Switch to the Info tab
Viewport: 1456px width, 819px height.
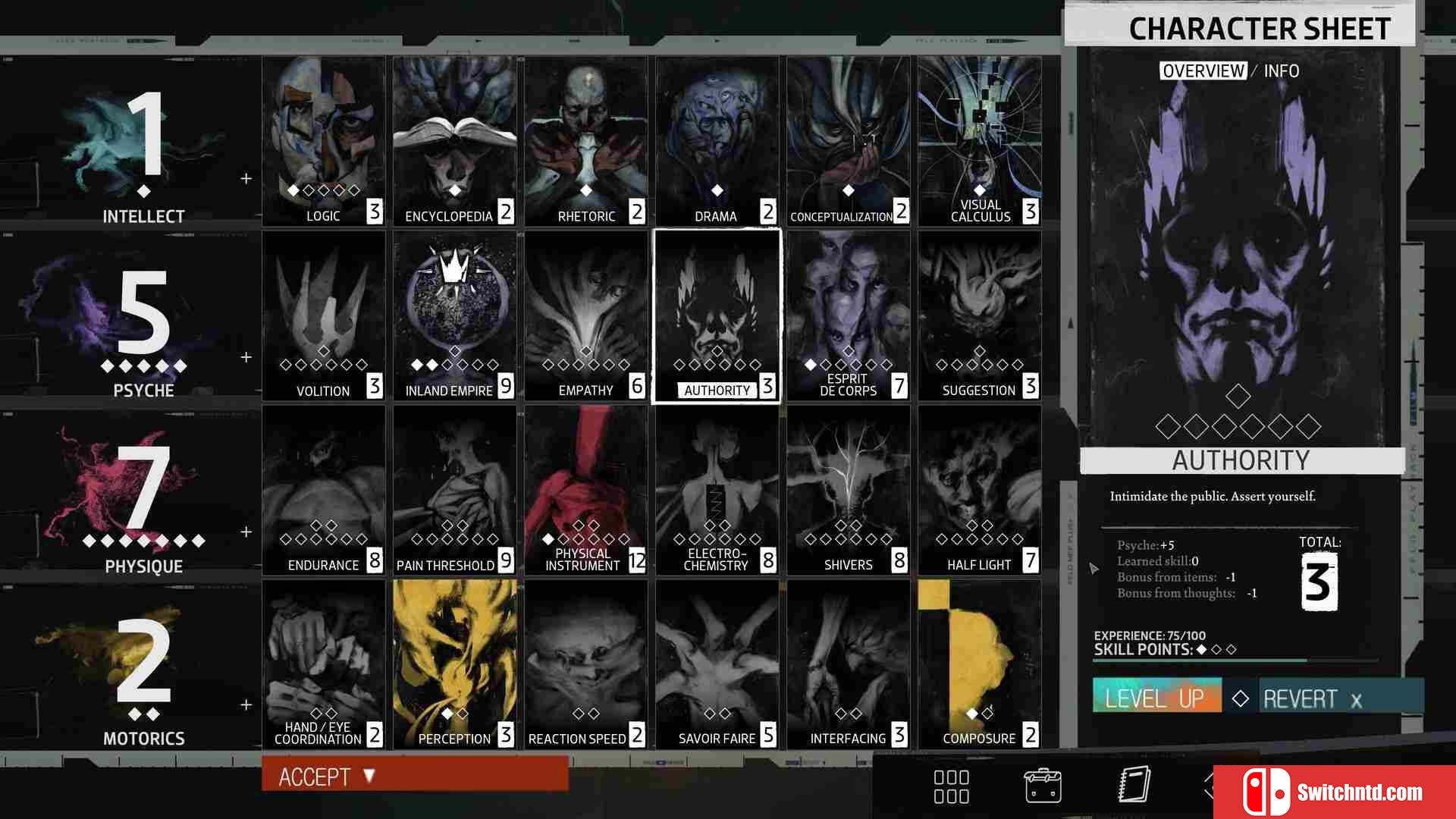coord(1282,71)
